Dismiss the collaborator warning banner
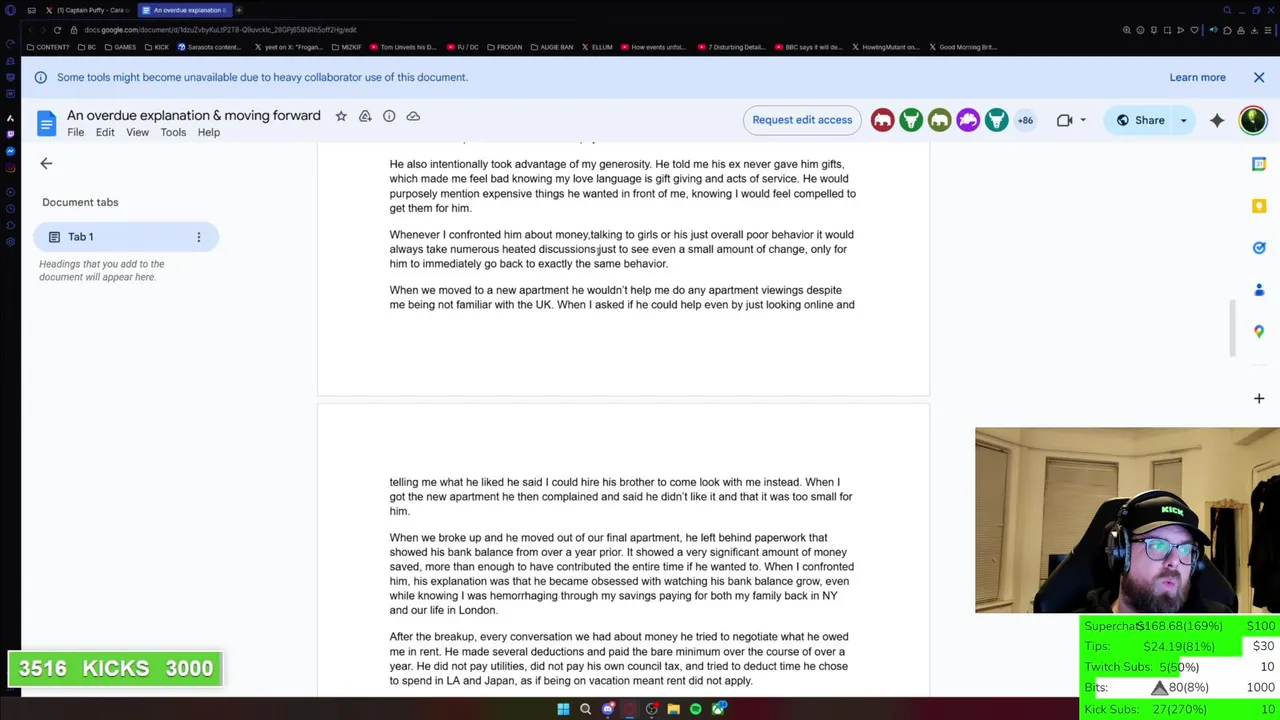The height and width of the screenshot is (720, 1280). [x=1259, y=77]
